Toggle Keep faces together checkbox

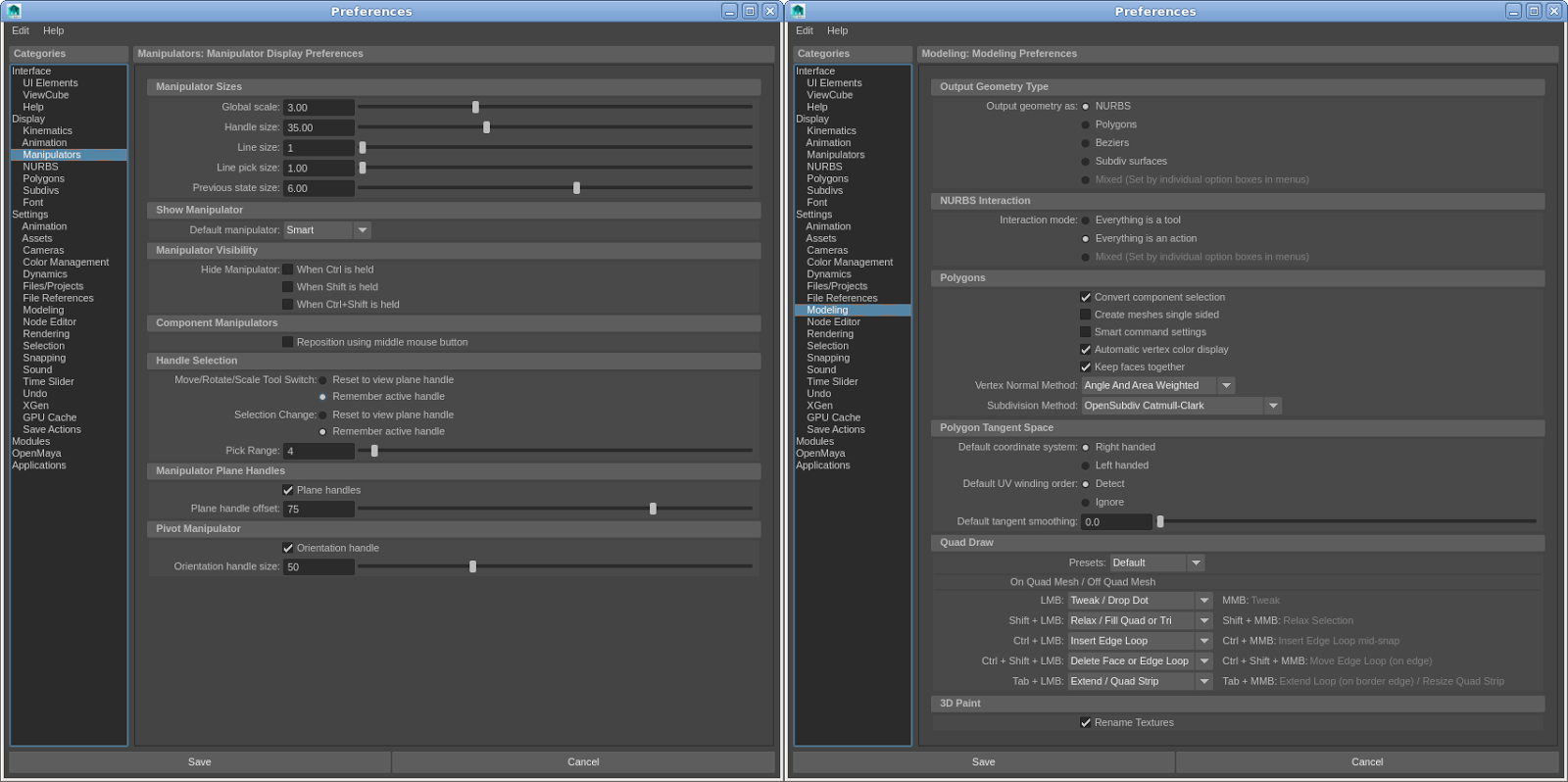tap(1086, 367)
